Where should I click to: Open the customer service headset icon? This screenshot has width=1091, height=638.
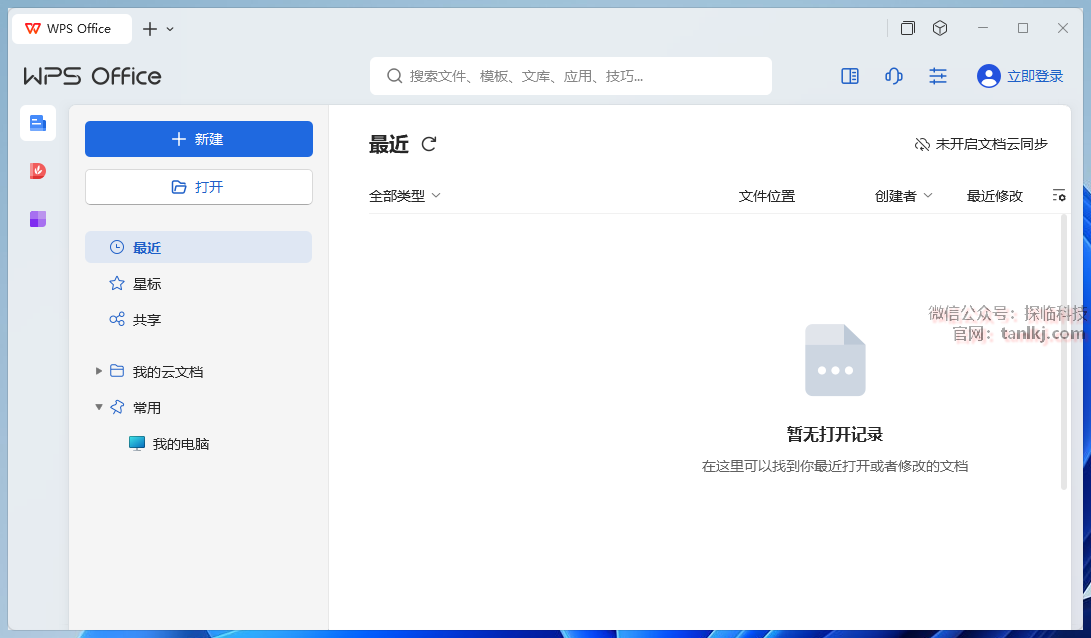coord(894,76)
